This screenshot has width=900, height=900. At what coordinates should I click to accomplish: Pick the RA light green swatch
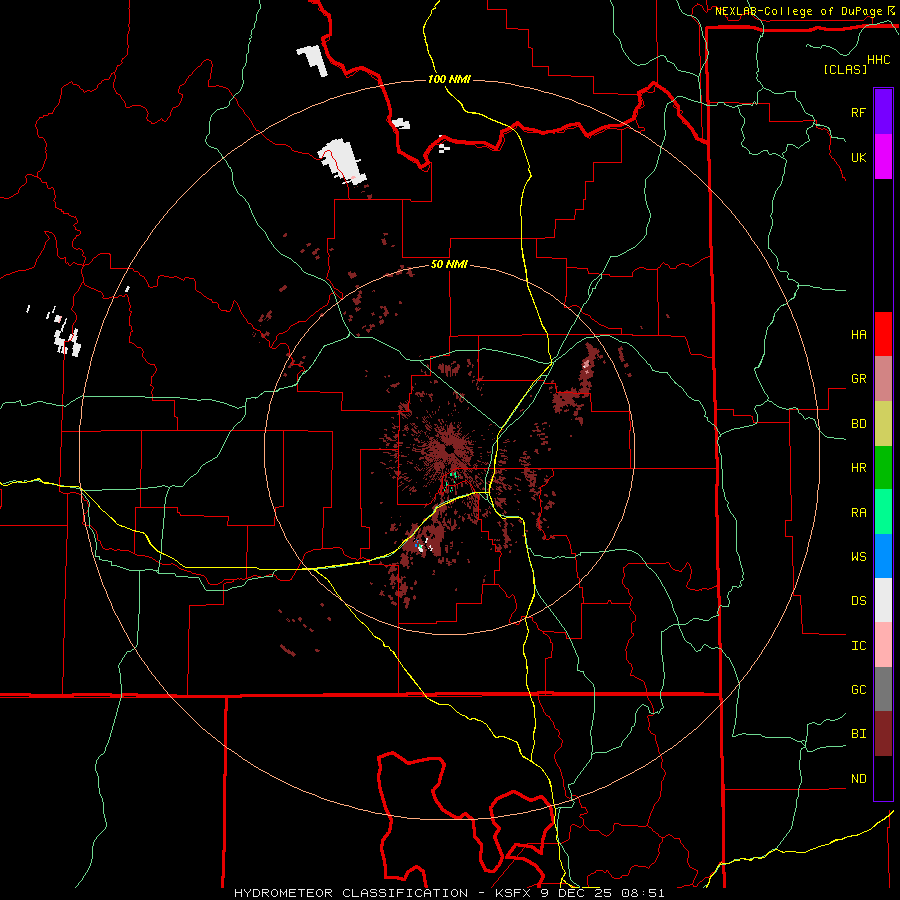tap(883, 512)
